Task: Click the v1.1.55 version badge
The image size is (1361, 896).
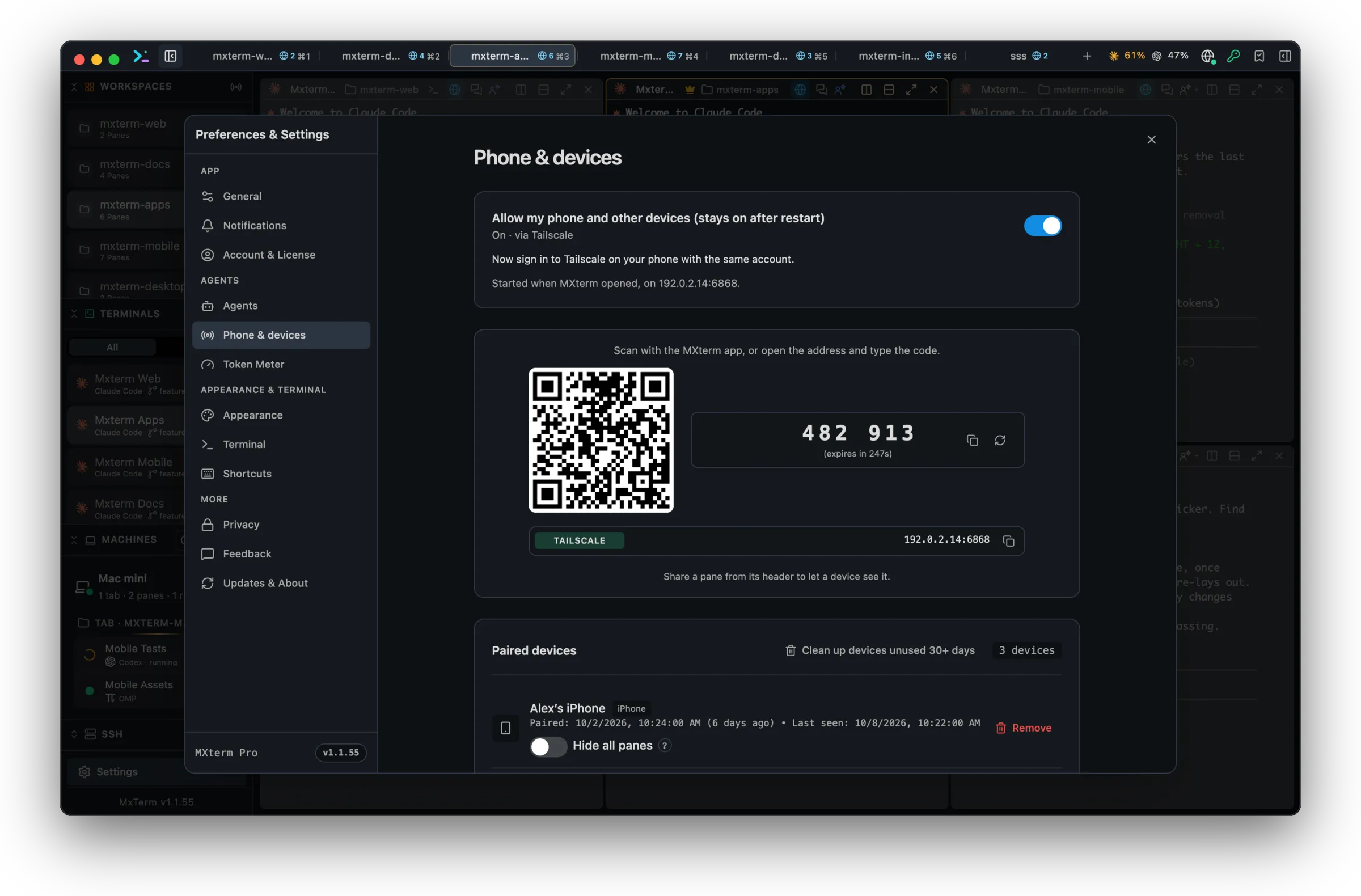Action: click(341, 753)
